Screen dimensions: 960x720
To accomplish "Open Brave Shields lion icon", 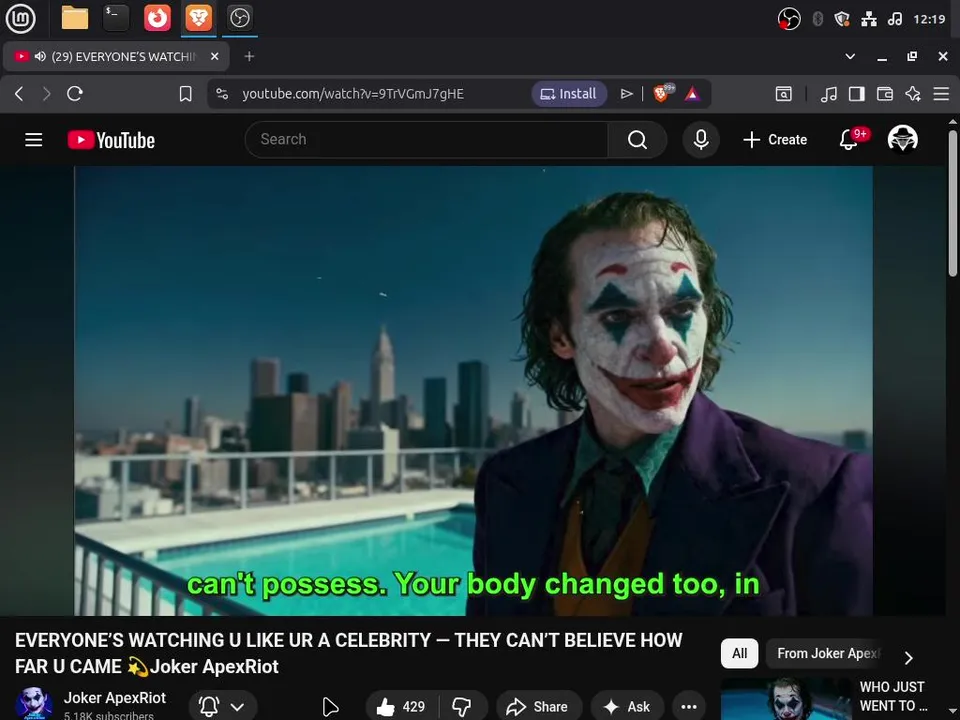I will tap(661, 94).
